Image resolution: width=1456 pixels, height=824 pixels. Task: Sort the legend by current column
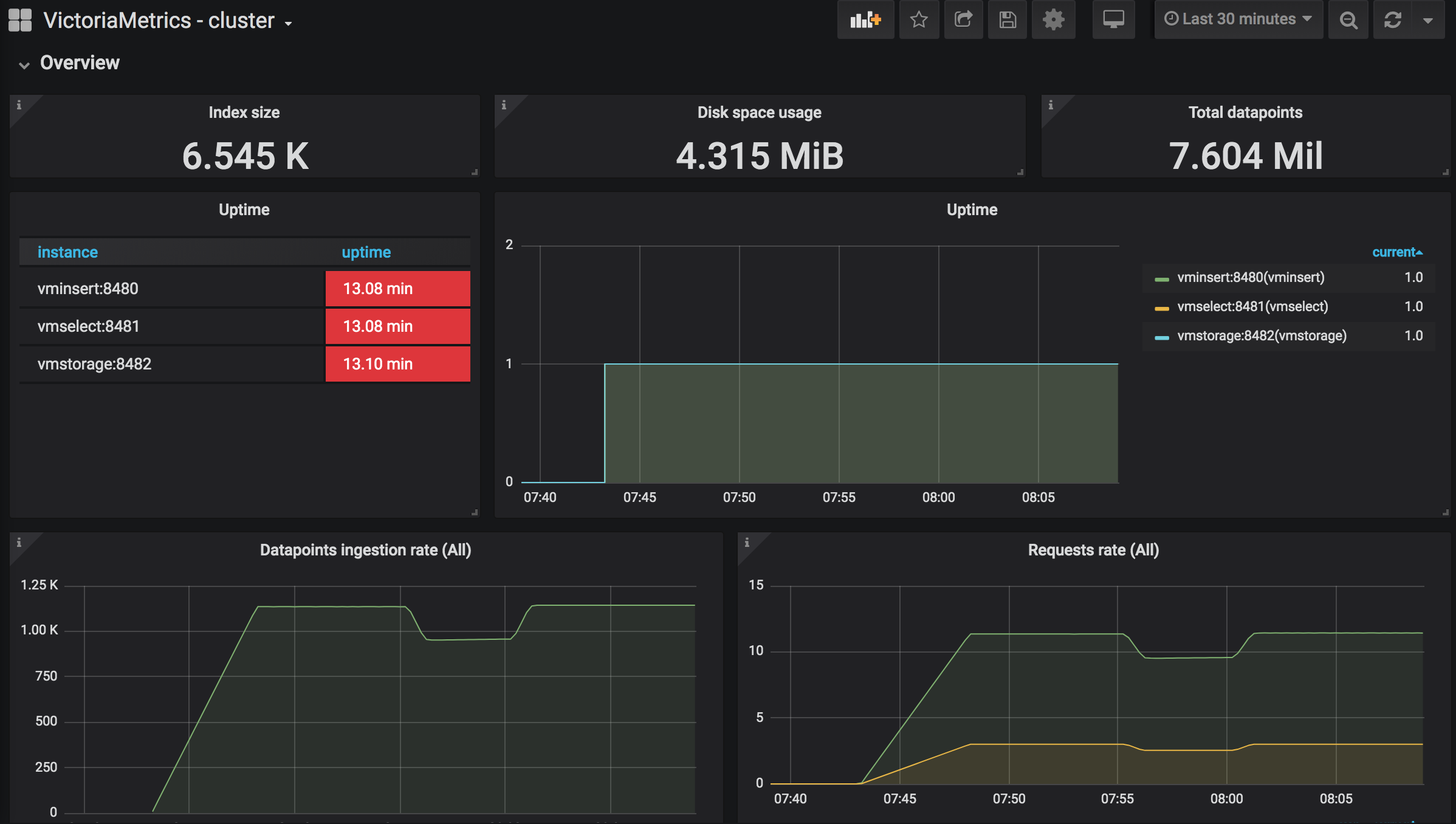tap(1397, 252)
